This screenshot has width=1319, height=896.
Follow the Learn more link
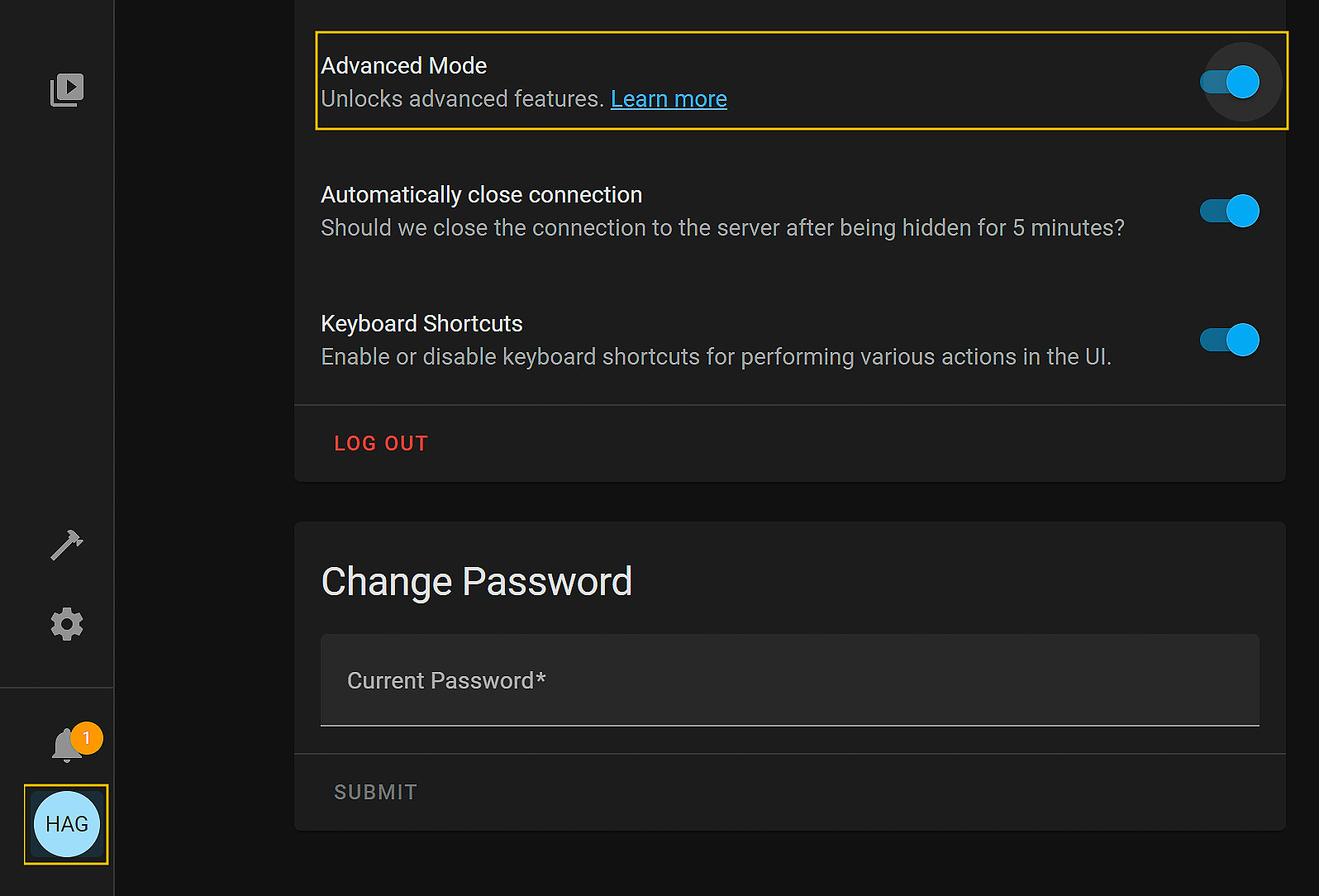click(x=669, y=98)
